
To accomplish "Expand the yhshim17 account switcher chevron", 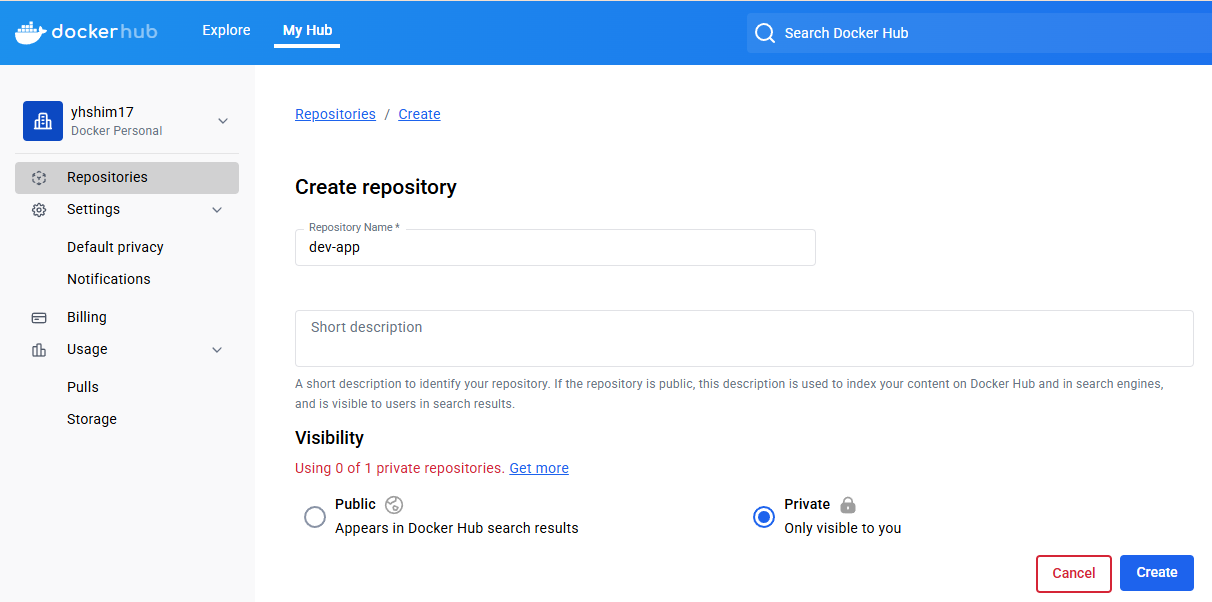I will click(223, 121).
